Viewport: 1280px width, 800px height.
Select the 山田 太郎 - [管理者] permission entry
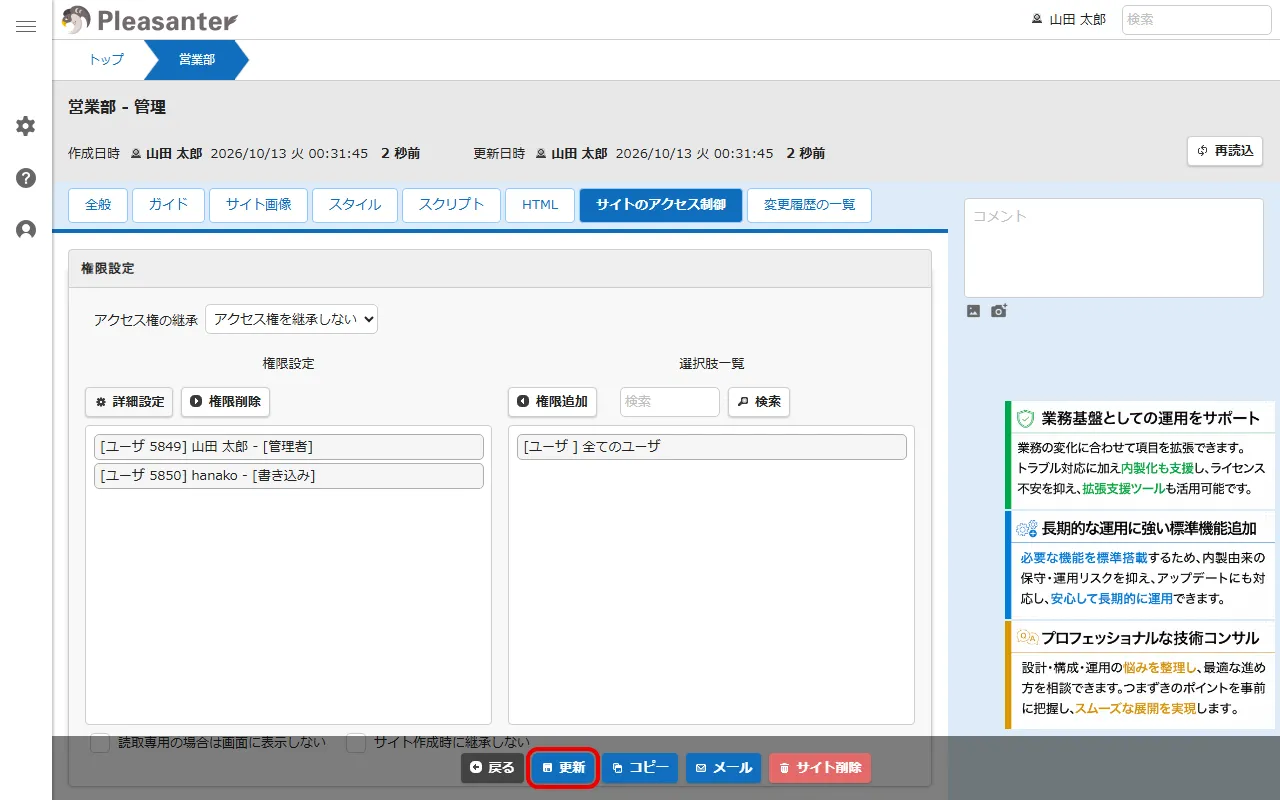coord(289,447)
